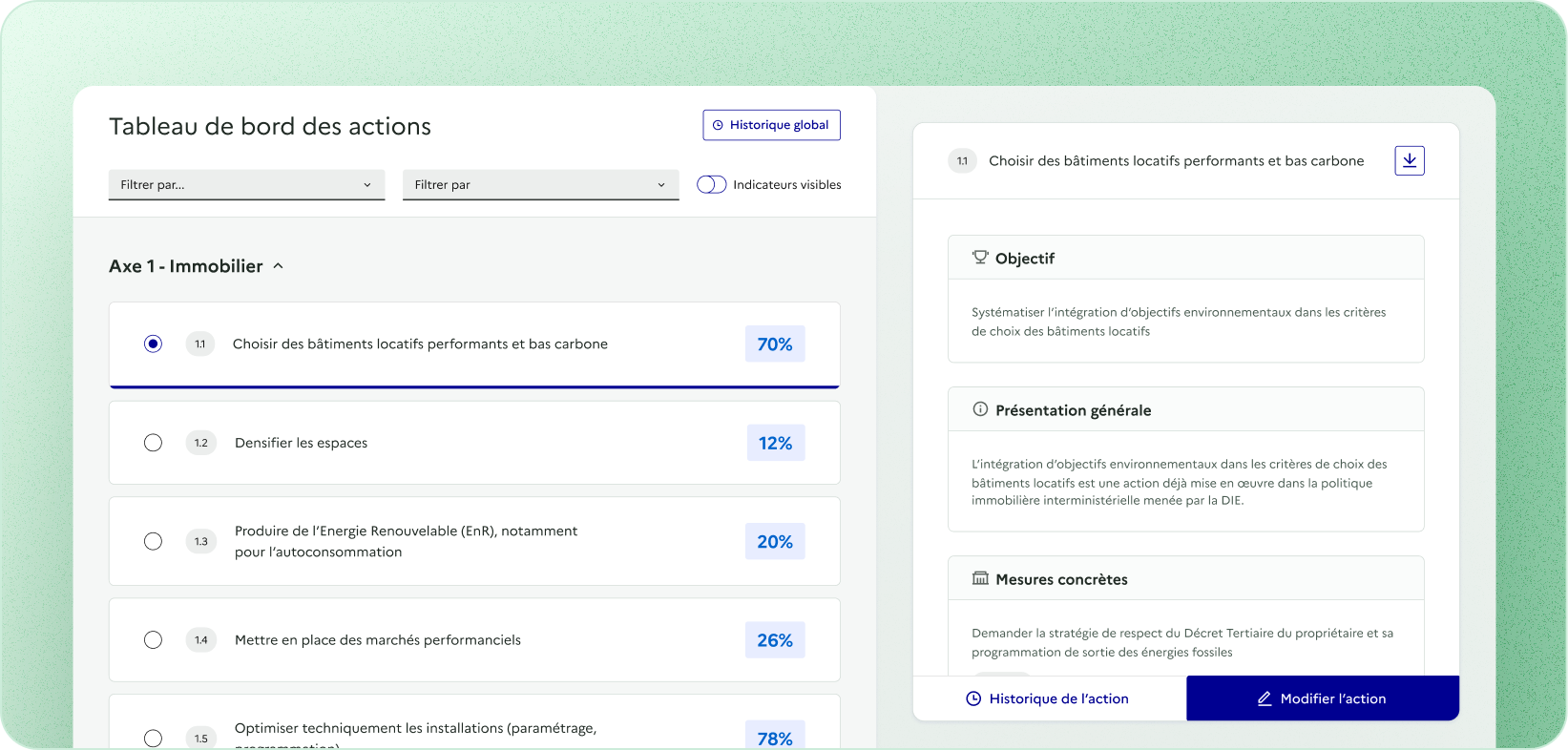
Task: Open the Optimiser techniquement les installations action
Action: pos(415,728)
